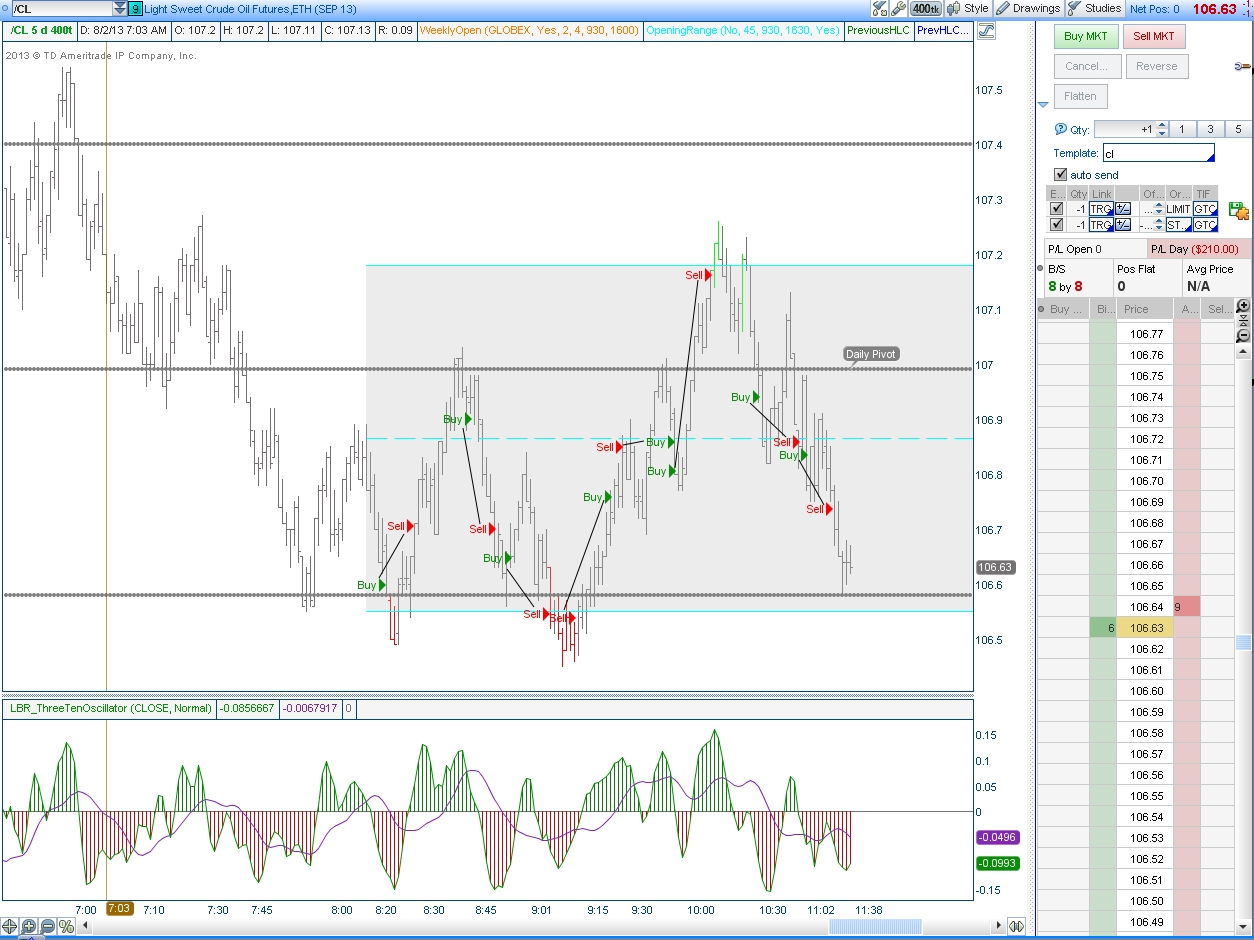Click second row plus/minus offset icon
Viewport: 1254px width, 940px height.
click(1123, 225)
